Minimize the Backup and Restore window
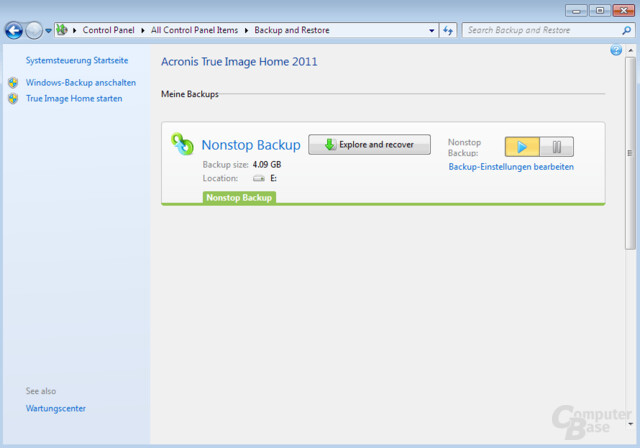 coord(576,11)
